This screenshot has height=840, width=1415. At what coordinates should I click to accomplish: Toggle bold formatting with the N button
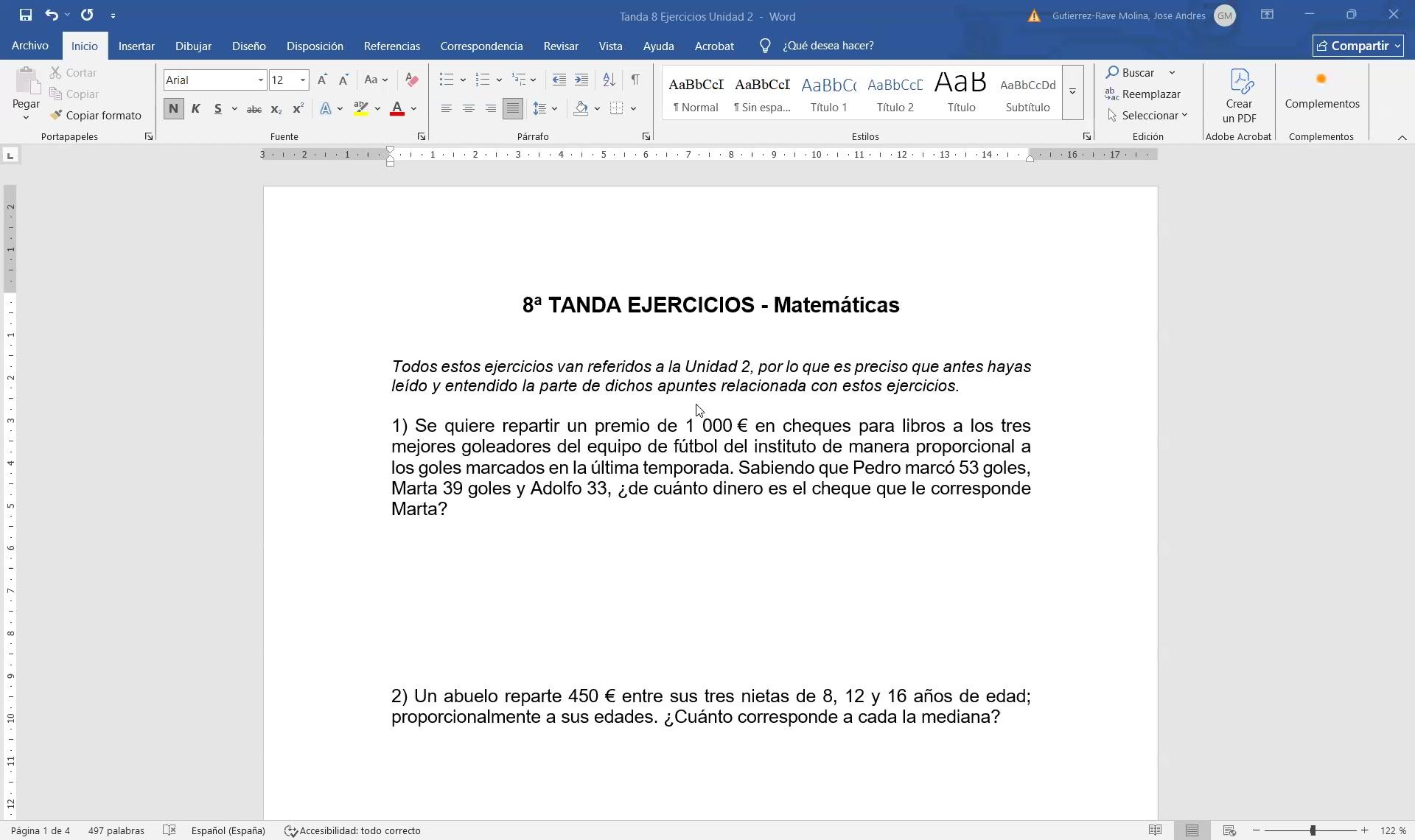tap(173, 109)
